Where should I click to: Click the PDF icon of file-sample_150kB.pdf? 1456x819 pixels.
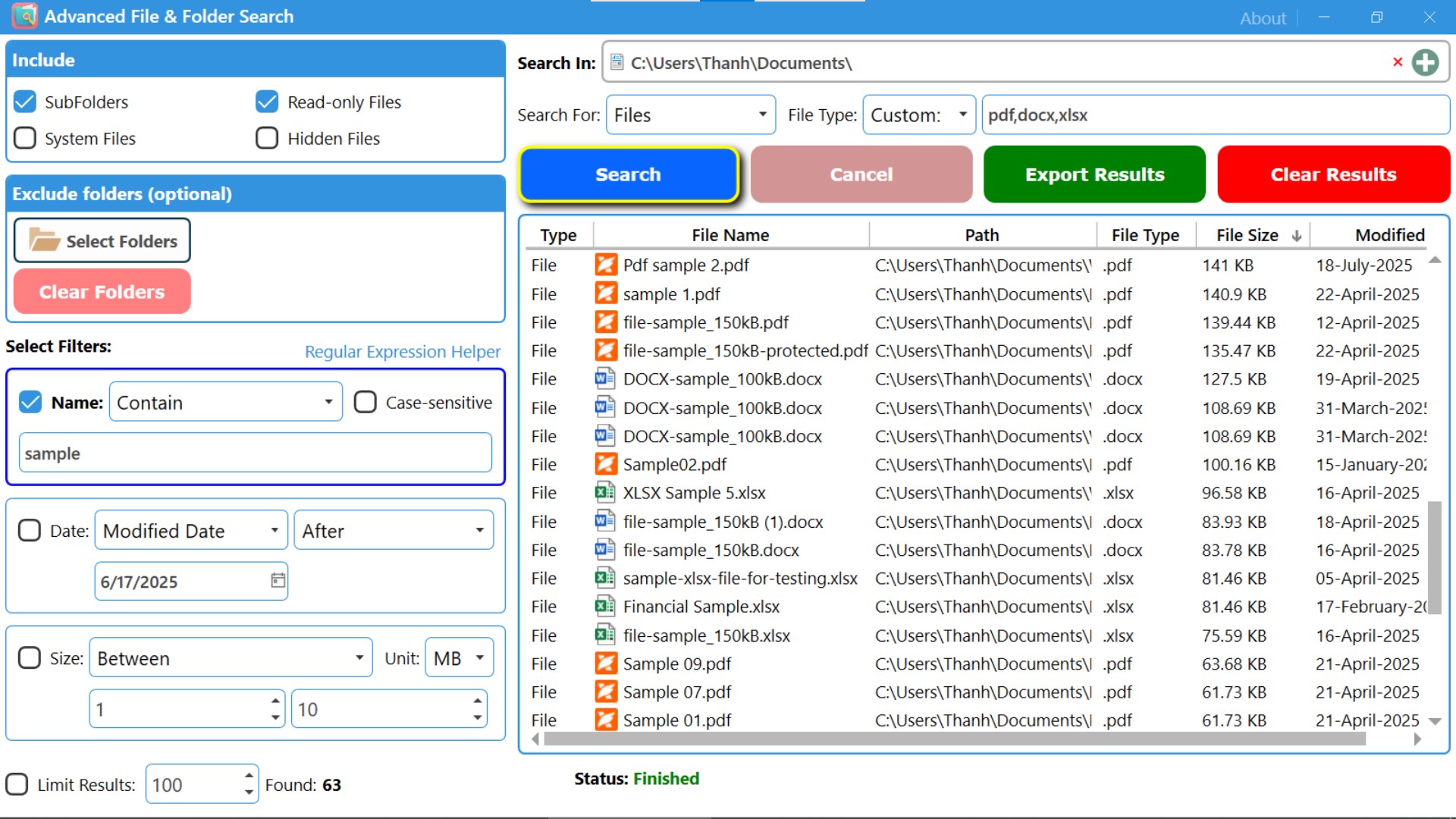click(x=606, y=322)
